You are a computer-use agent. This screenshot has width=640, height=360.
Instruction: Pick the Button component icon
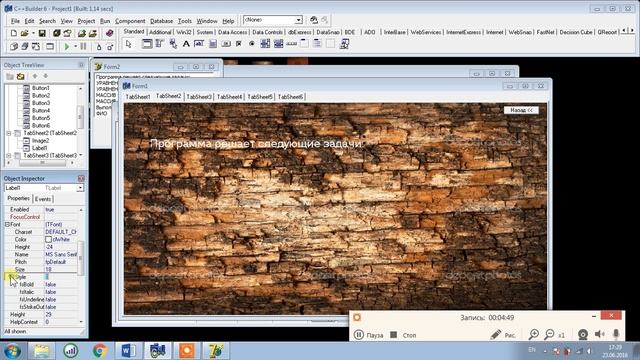pos(226,44)
